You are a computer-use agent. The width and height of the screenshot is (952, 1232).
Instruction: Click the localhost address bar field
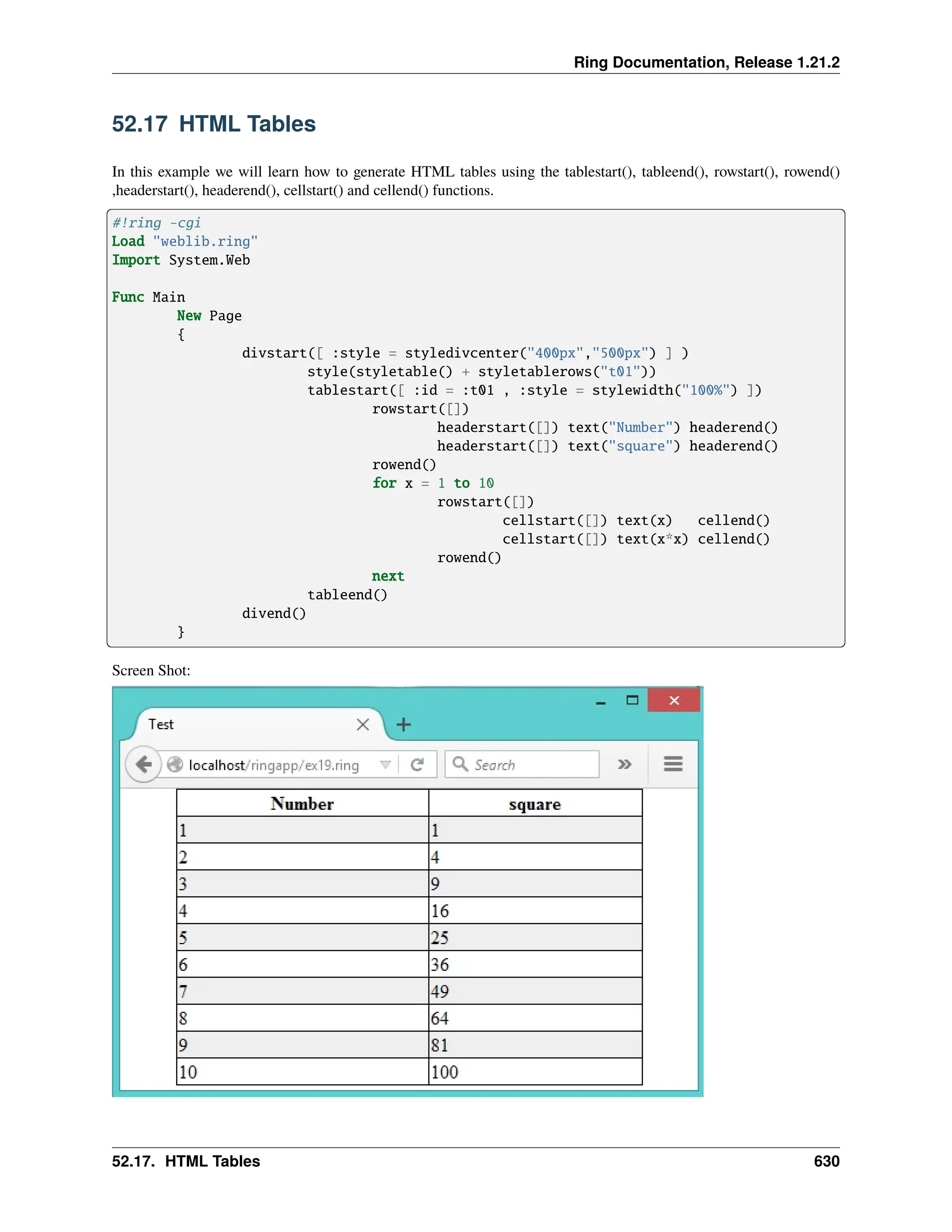tap(273, 765)
